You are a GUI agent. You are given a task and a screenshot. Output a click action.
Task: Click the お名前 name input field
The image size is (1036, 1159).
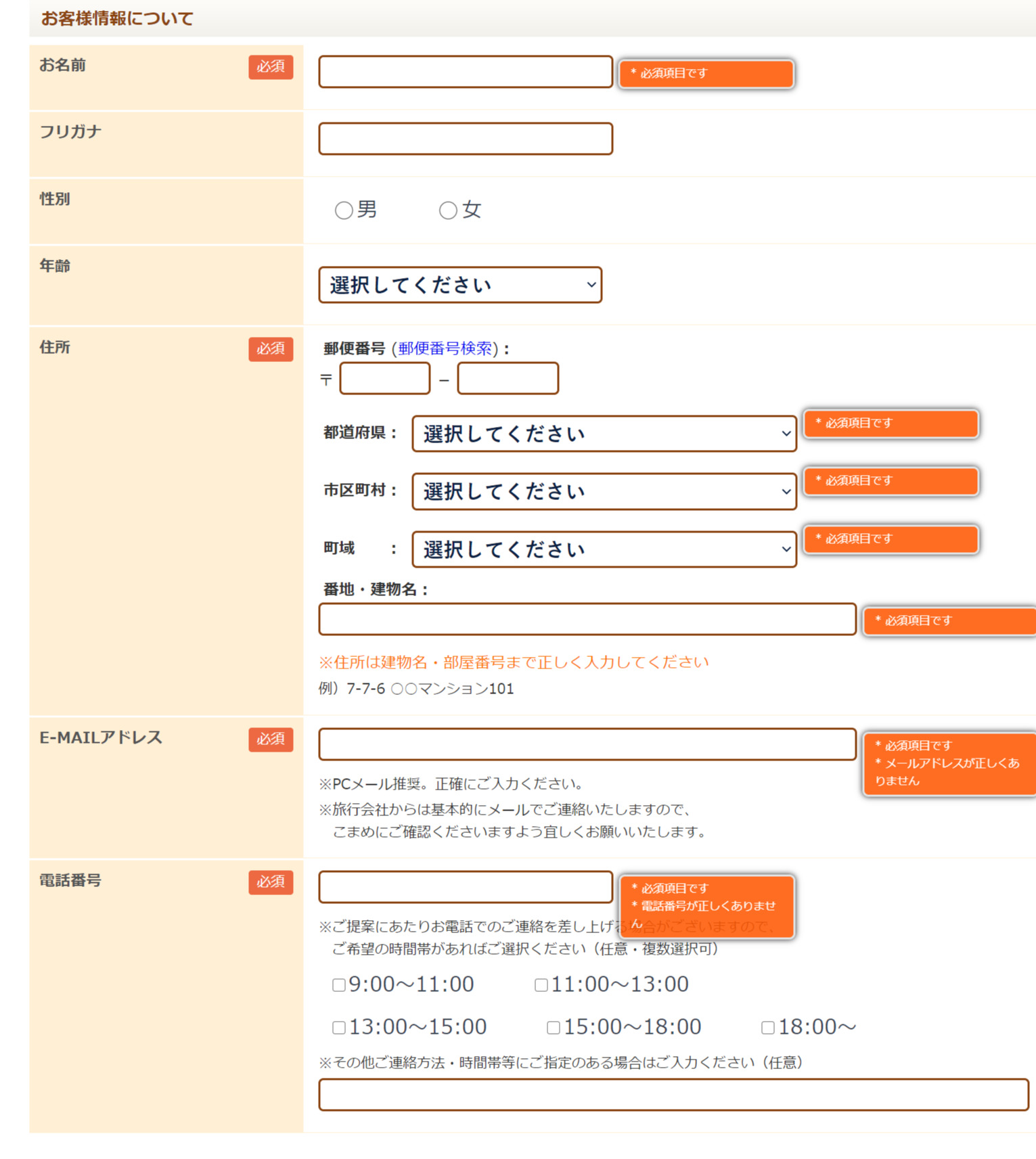click(x=466, y=72)
